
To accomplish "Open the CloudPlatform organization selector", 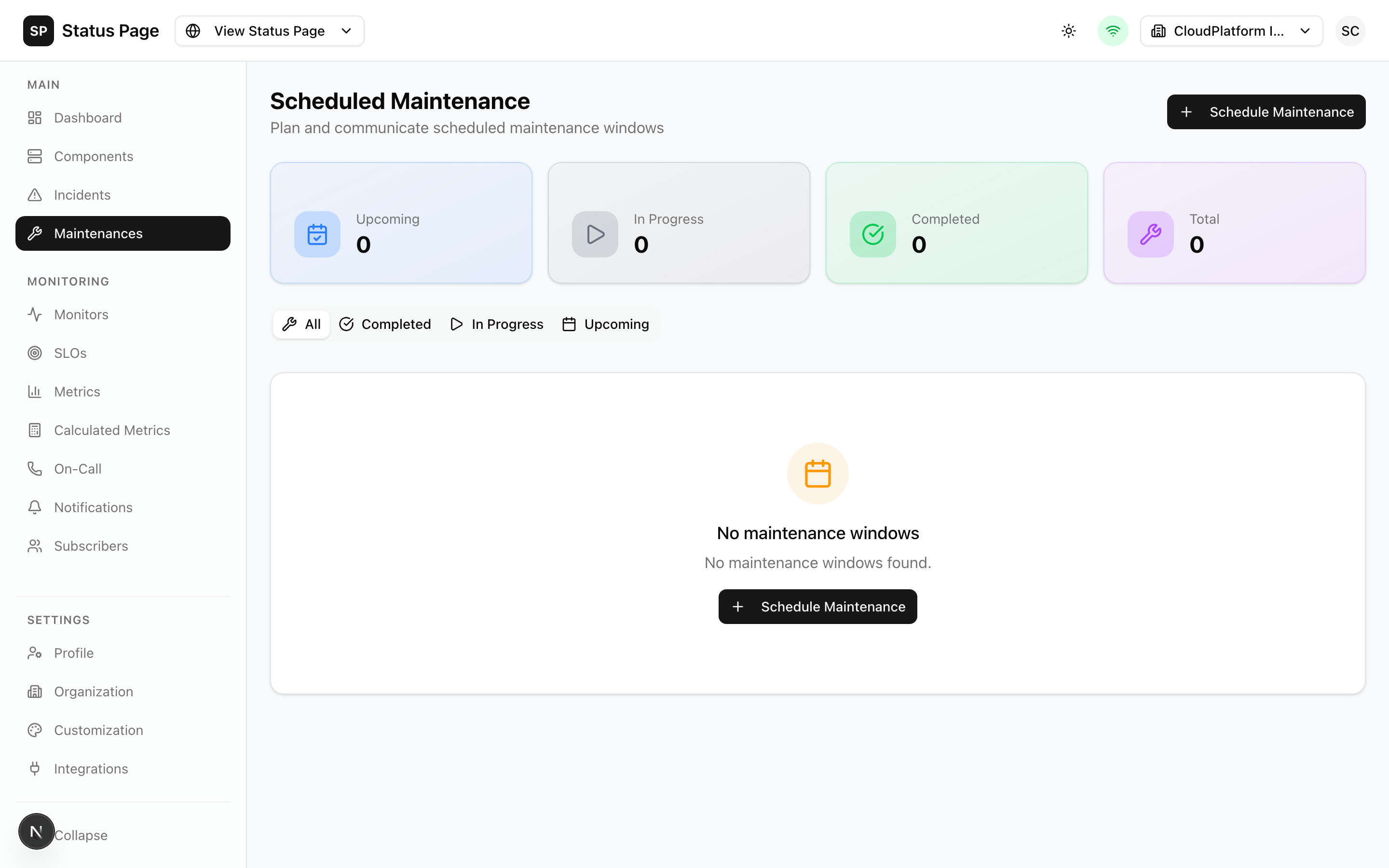I will pyautogui.click(x=1232, y=30).
